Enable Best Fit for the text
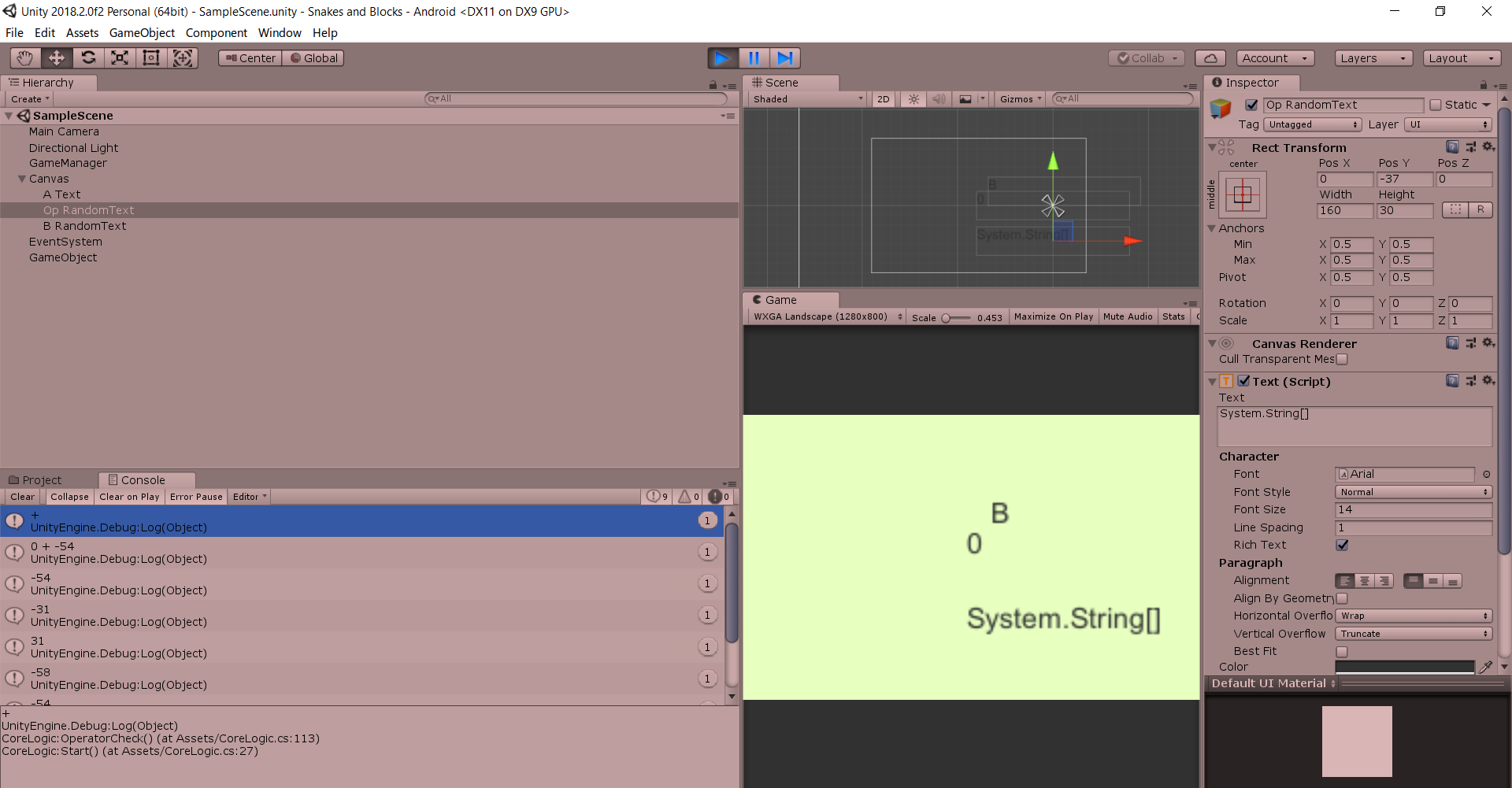Image resolution: width=1512 pixels, height=788 pixels. click(1342, 651)
